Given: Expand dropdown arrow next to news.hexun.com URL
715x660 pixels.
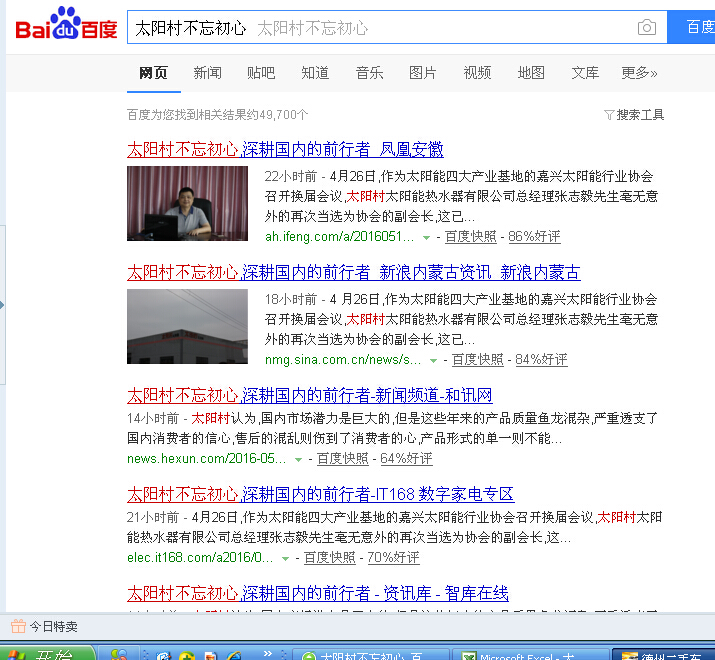Looking at the screenshot, I should (x=299, y=460).
